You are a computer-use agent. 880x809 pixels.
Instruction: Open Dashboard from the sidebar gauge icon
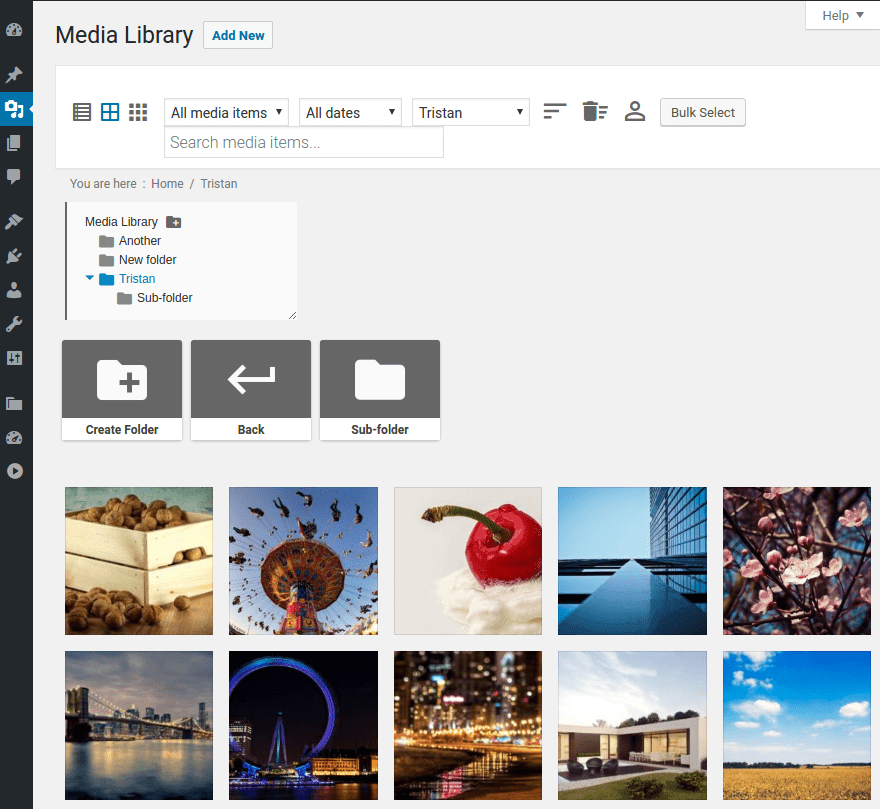coord(14,30)
